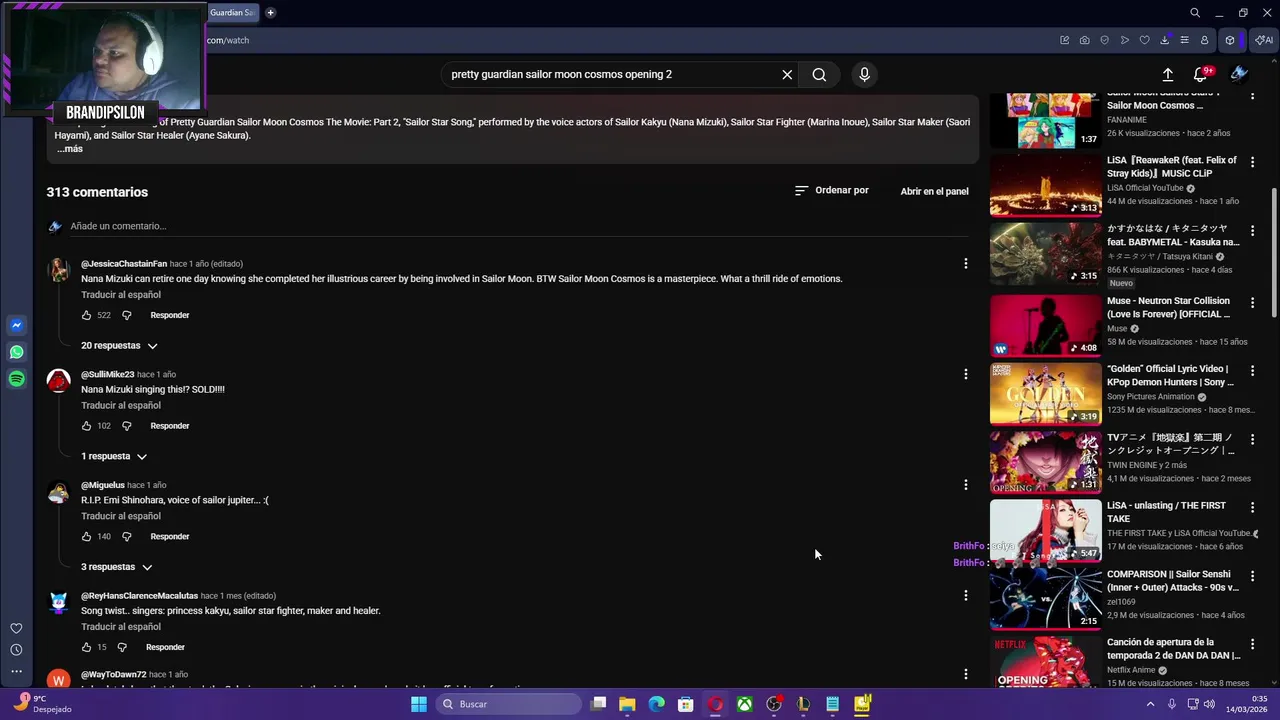The height and width of the screenshot is (720, 1280).
Task: Like the Miguelus comment
Action: click(87, 537)
